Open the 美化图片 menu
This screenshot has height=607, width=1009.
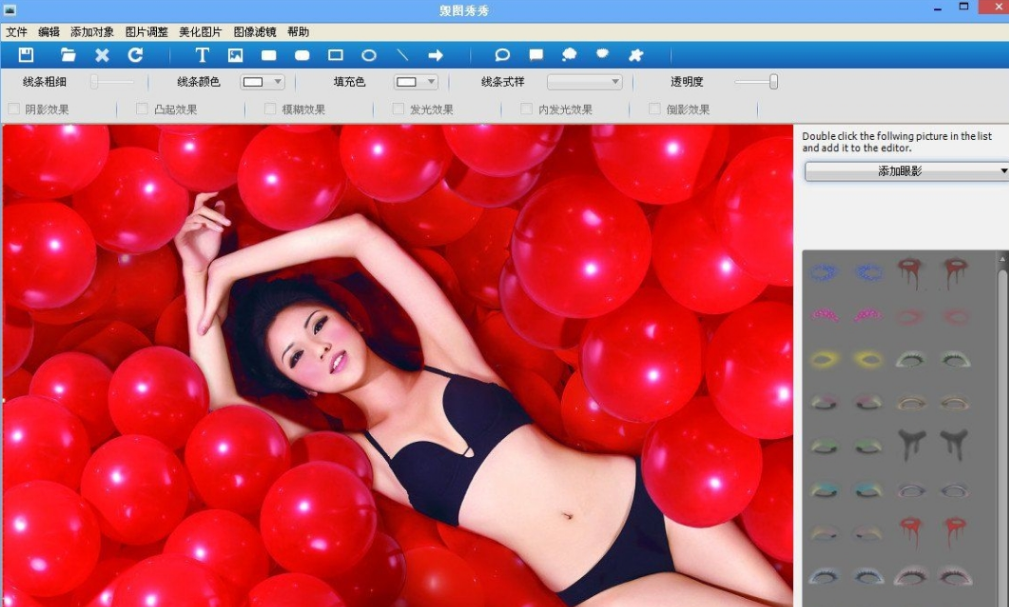pos(200,32)
